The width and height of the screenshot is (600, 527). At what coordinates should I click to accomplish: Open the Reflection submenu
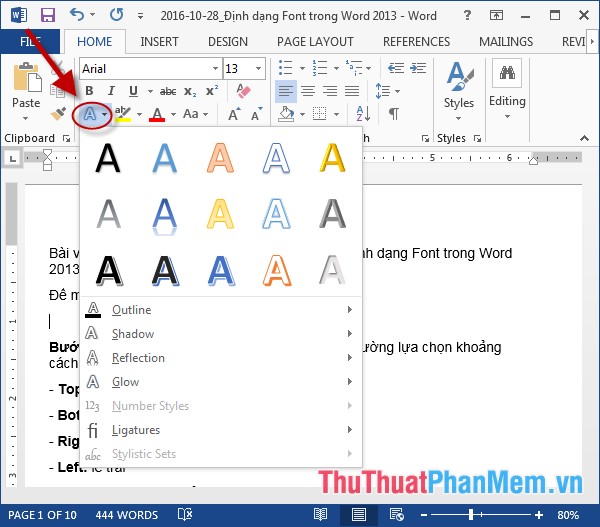(x=221, y=358)
